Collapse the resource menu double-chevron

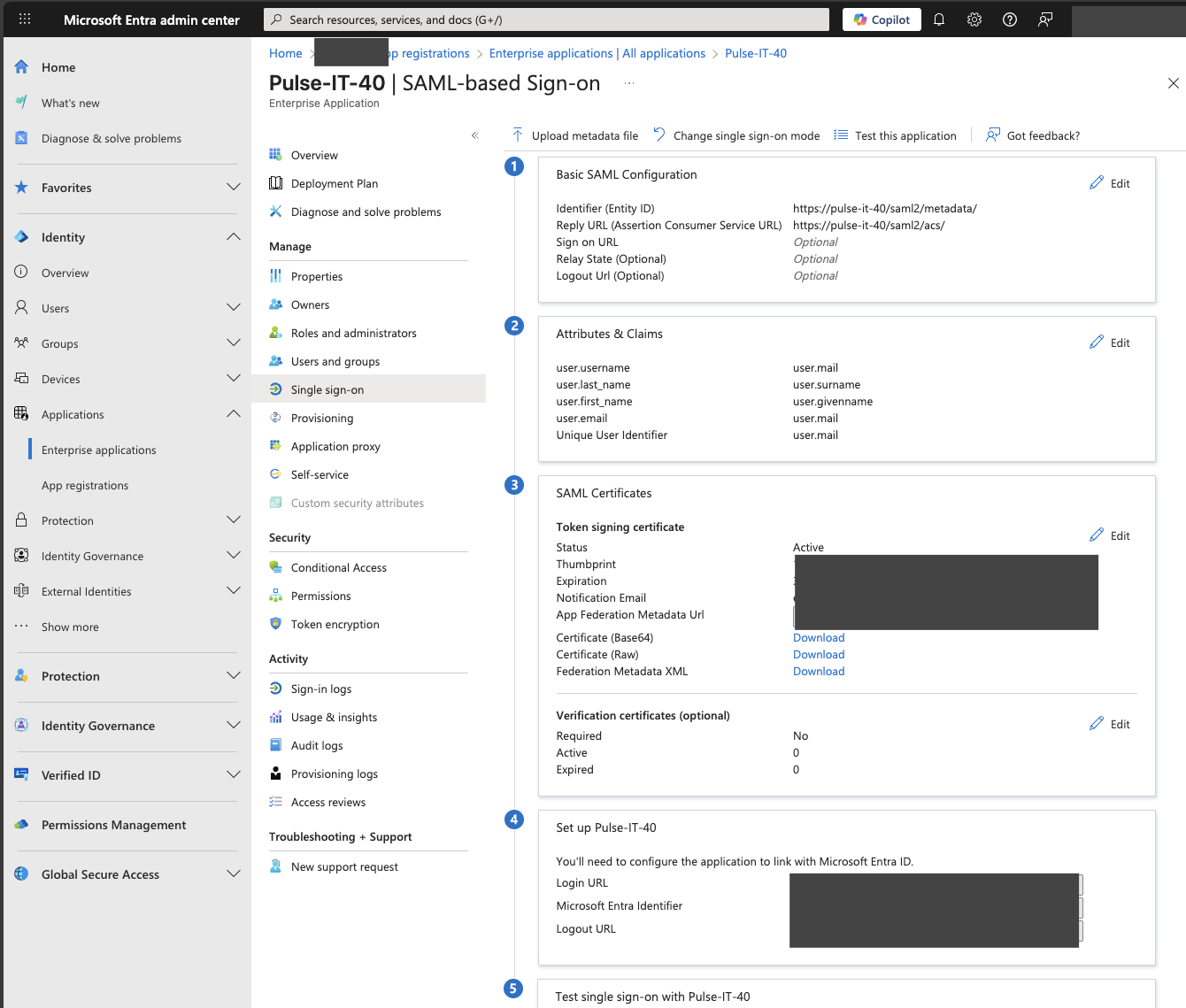tap(475, 135)
